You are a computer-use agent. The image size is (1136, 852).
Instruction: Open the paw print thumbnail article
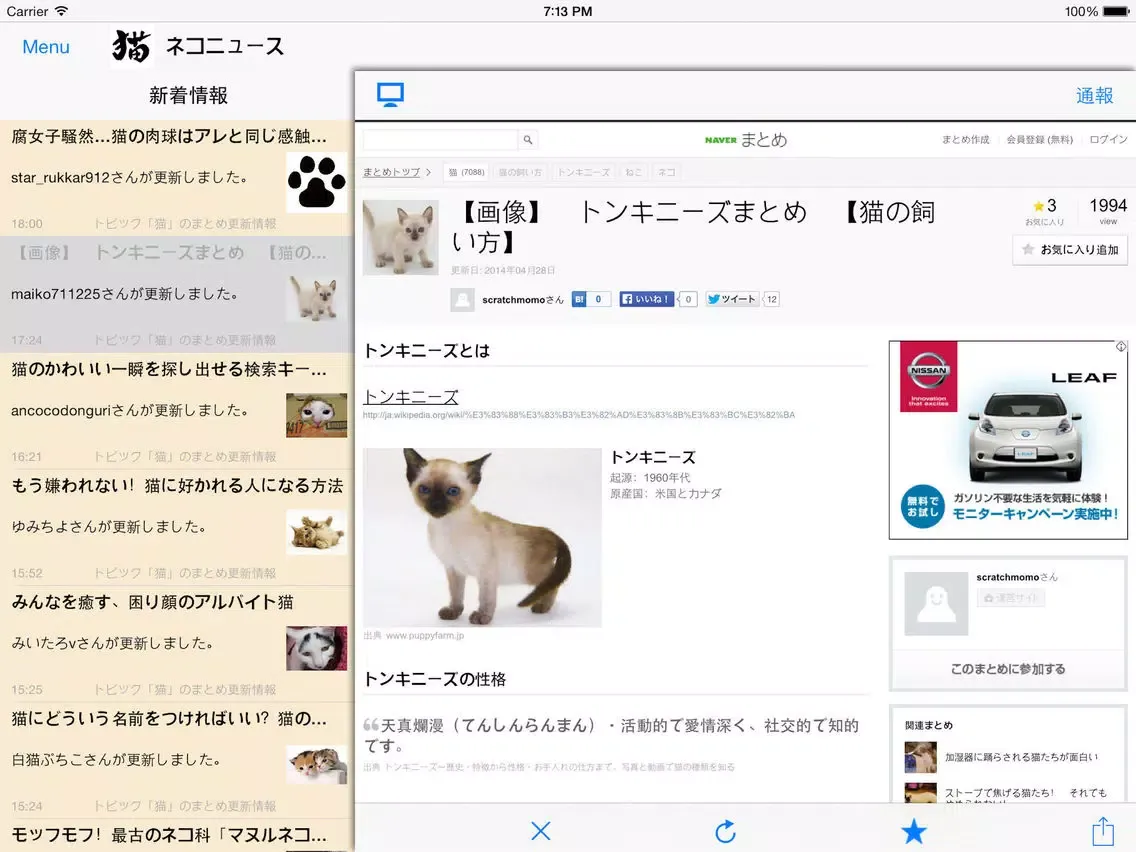tap(316, 182)
